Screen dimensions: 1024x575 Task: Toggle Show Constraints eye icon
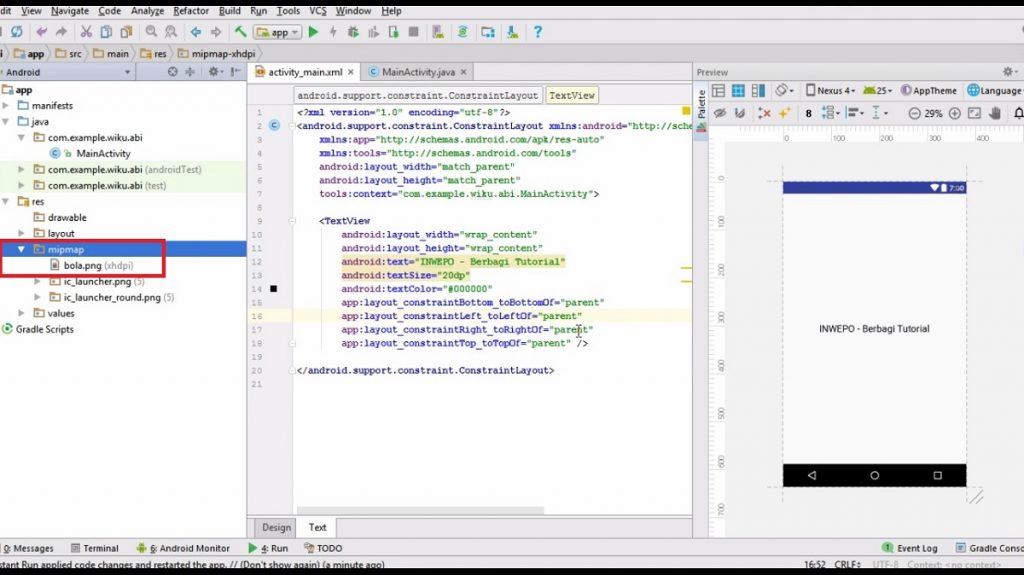[x=719, y=113]
